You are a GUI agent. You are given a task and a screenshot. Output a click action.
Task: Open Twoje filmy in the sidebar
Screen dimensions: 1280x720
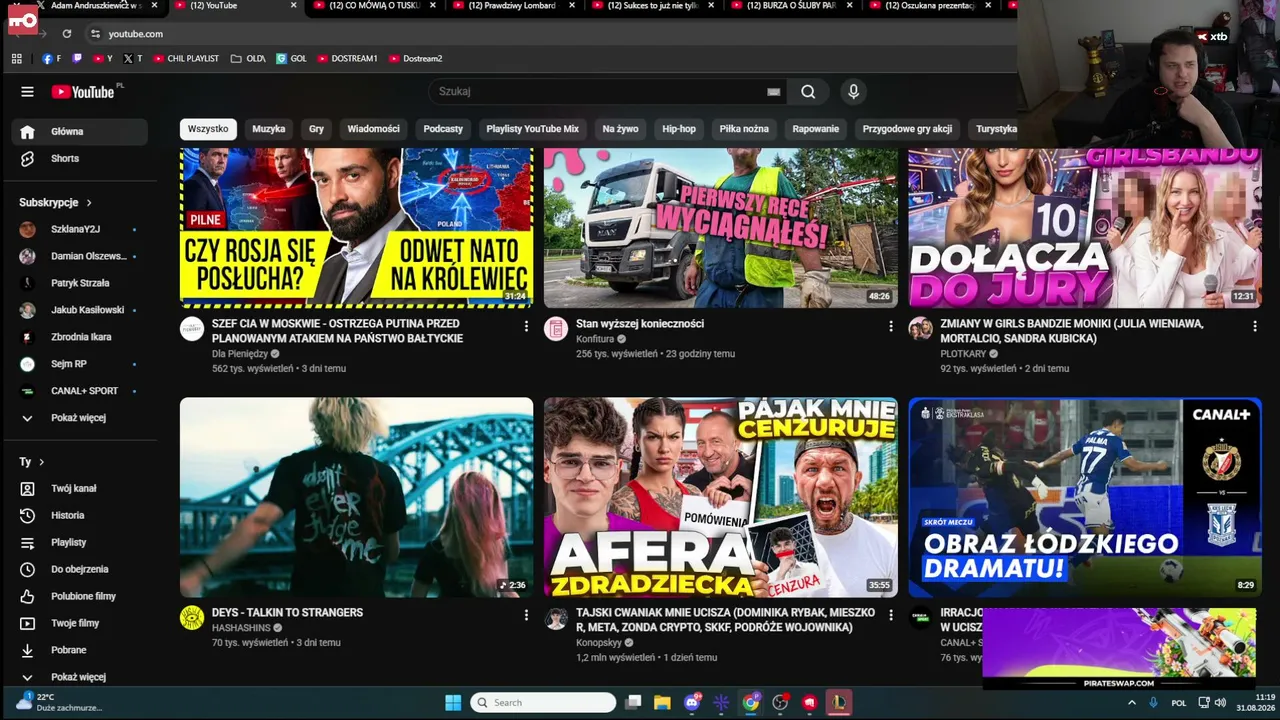tap(80, 624)
